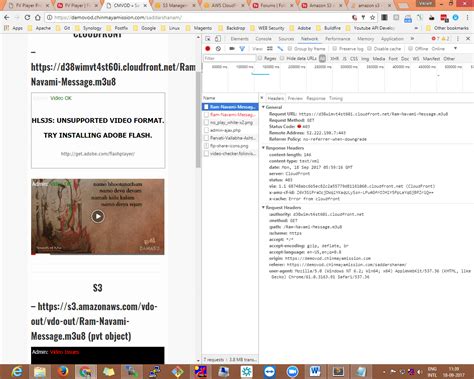The image size is (474, 379).
Task: Open the Chrome three-dot menu
Action: [468, 17]
